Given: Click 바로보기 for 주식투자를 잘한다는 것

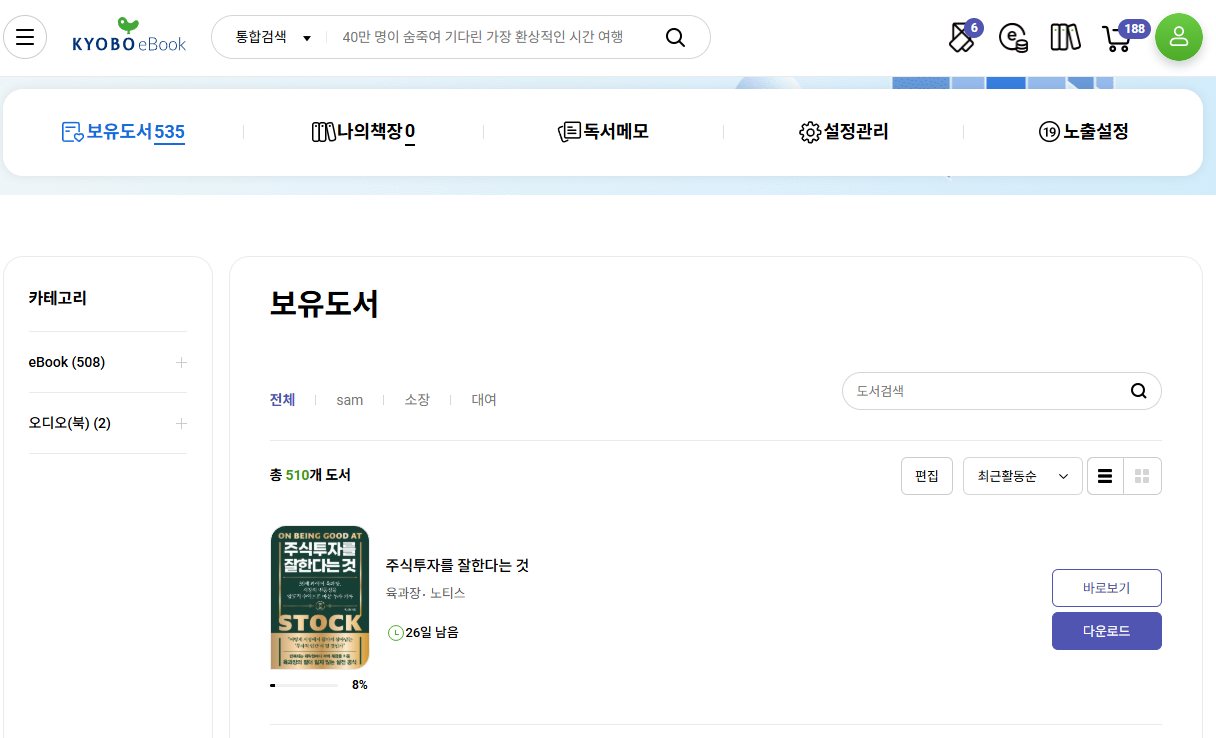Looking at the screenshot, I should (1107, 588).
